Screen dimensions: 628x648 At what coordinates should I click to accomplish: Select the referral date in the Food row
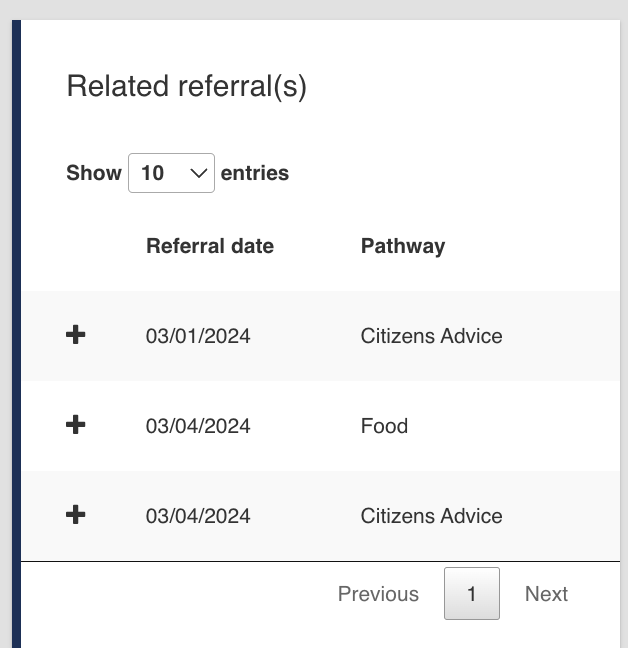pyautogui.click(x=198, y=426)
